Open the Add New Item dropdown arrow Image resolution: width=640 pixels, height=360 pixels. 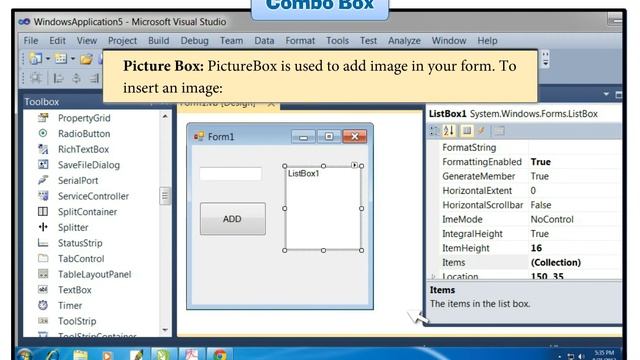tap(73, 59)
